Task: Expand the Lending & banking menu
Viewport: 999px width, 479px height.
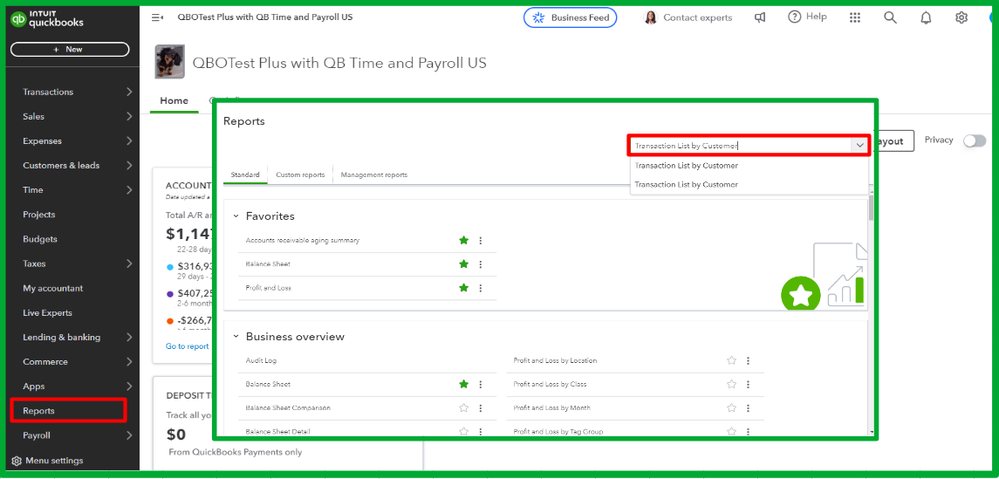Action: tap(129, 337)
